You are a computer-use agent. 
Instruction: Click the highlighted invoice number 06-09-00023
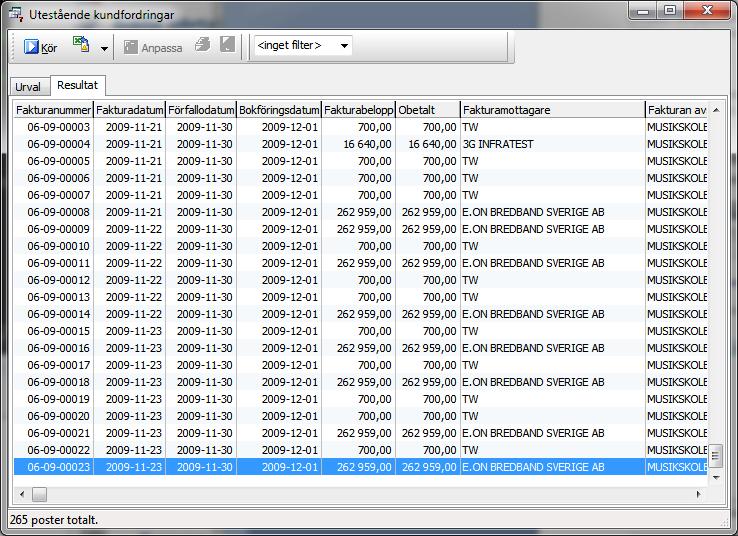click(x=58, y=467)
